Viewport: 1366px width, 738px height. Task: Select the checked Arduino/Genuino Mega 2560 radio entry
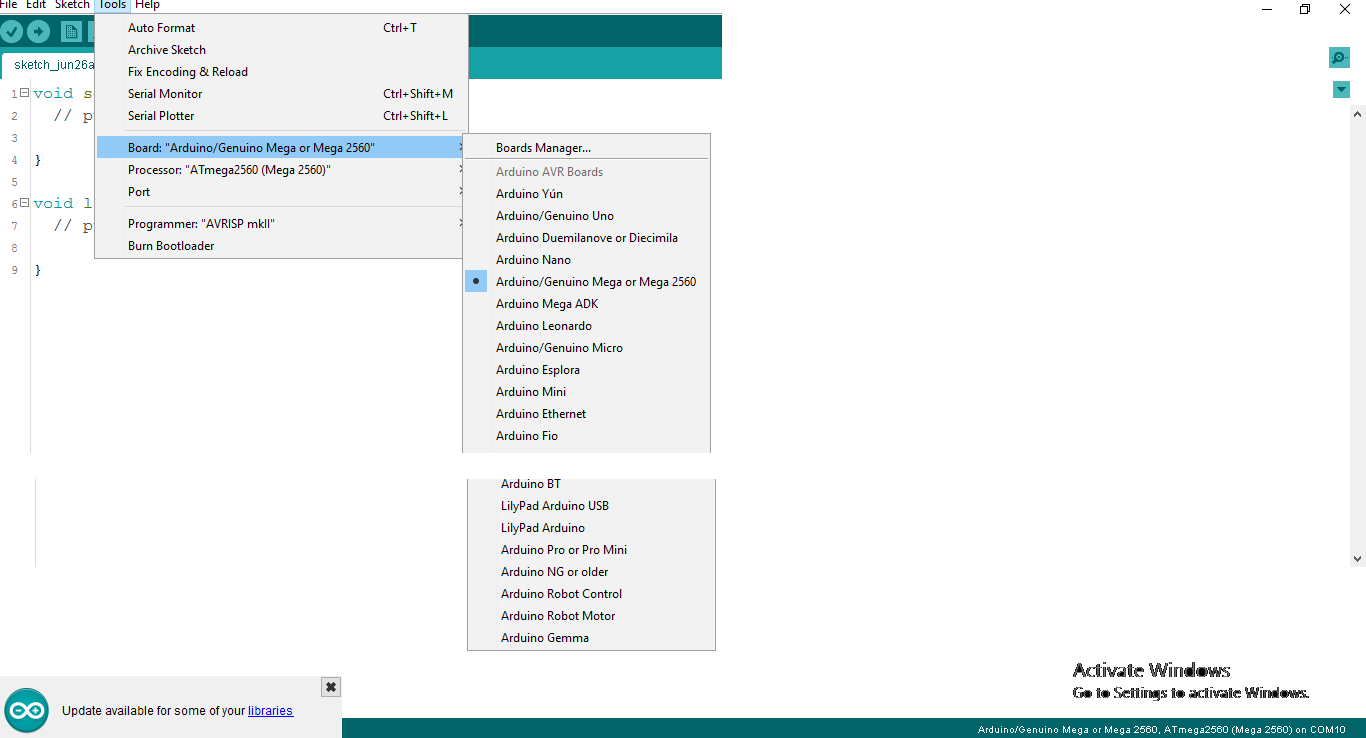587,282
